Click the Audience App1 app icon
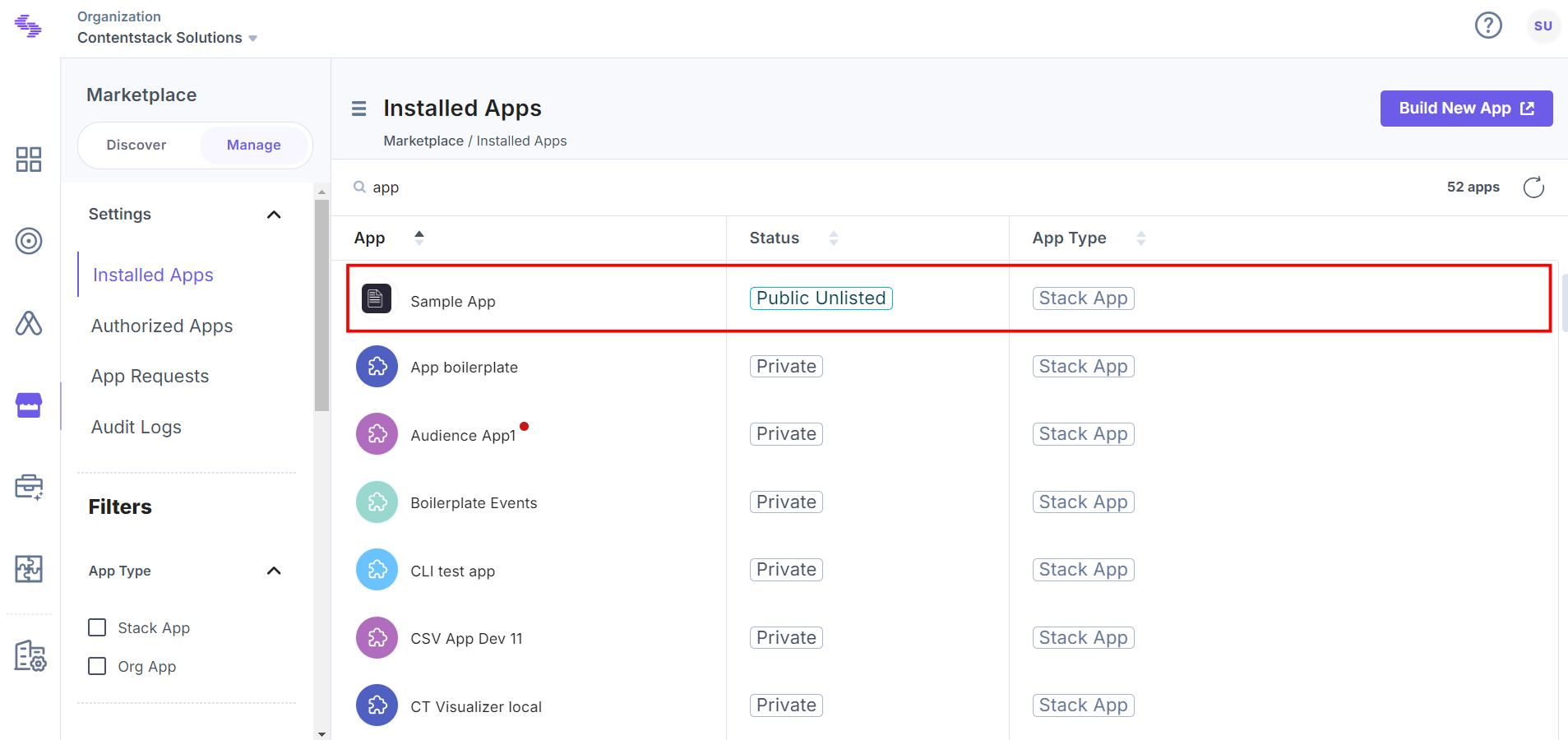 377,433
